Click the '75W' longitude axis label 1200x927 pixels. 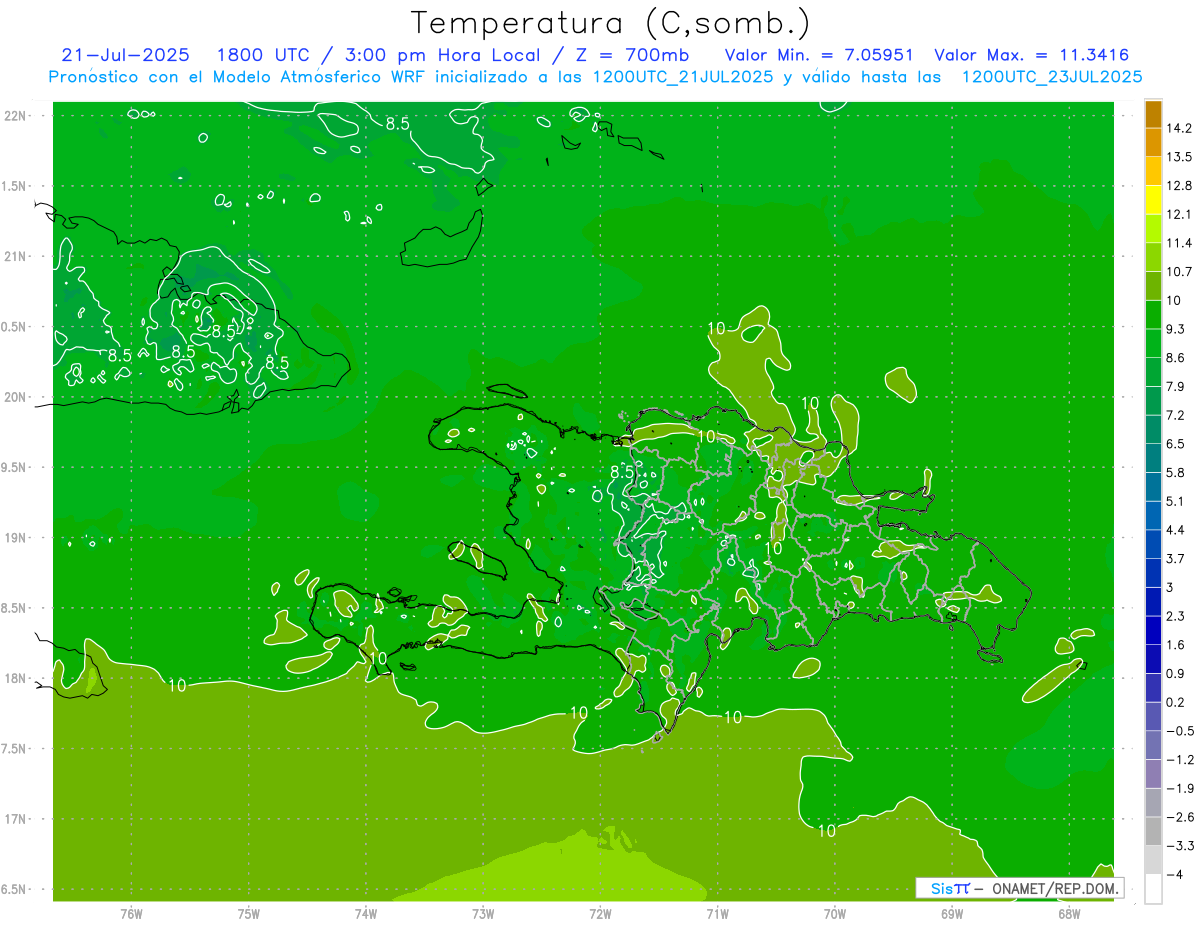[x=249, y=914]
